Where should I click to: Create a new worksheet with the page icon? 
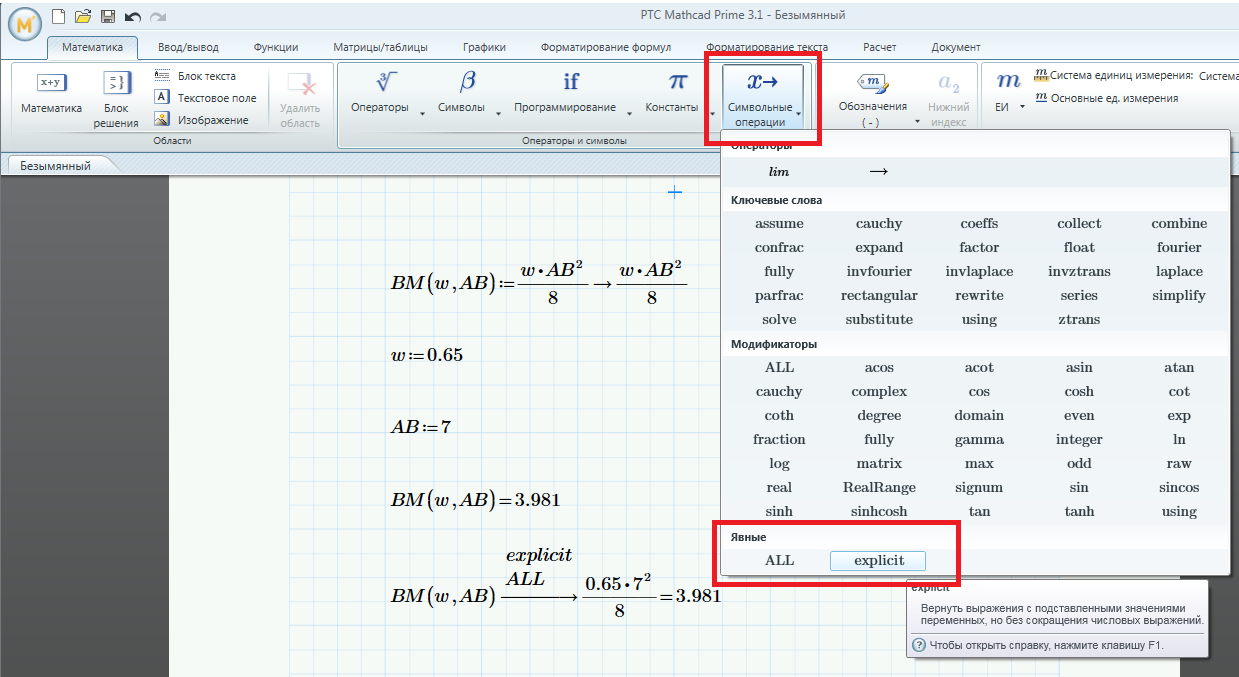click(x=59, y=16)
